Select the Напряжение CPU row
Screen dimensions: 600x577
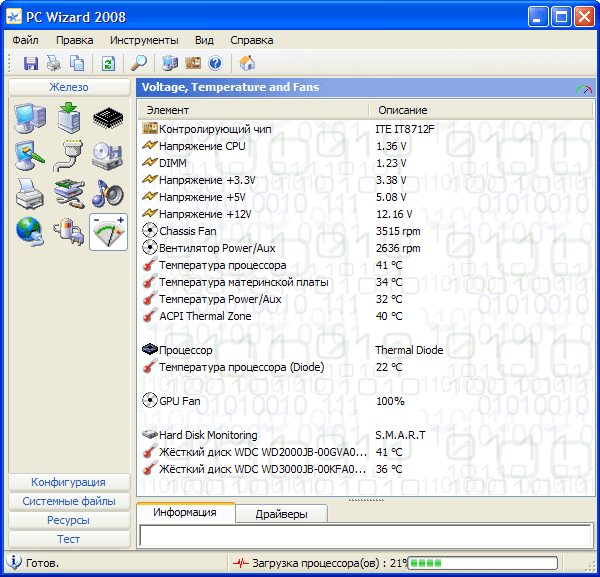pos(365,146)
